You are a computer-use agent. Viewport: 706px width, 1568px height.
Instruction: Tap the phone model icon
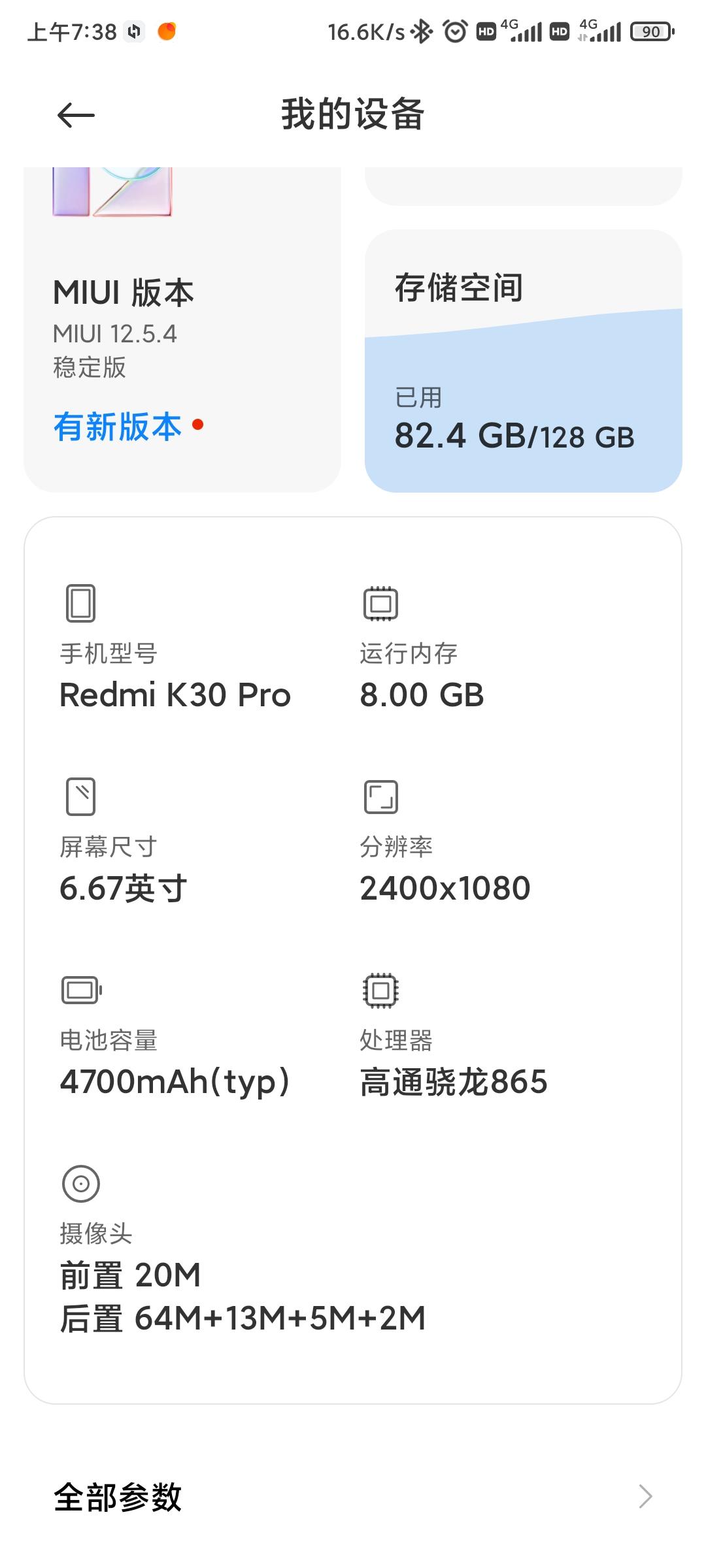(81, 602)
